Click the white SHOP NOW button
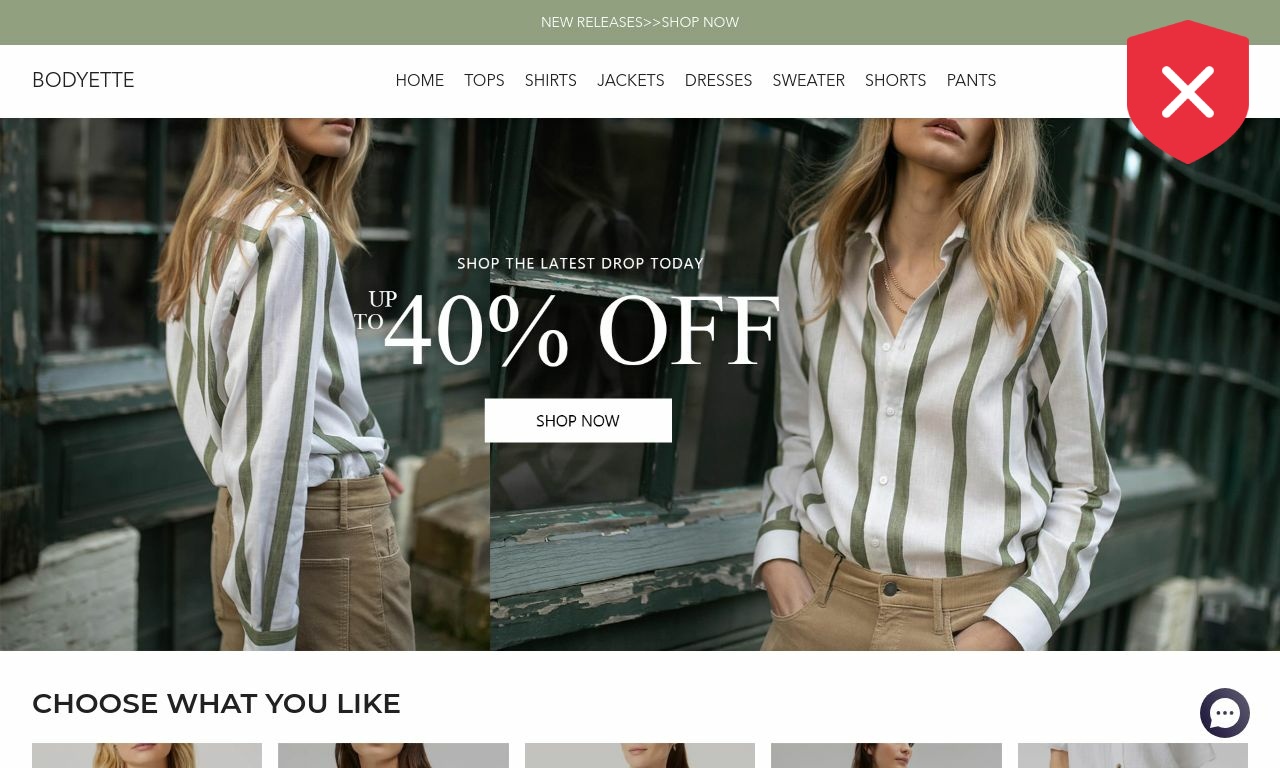Screen dimensions: 1280x768 pos(578,421)
